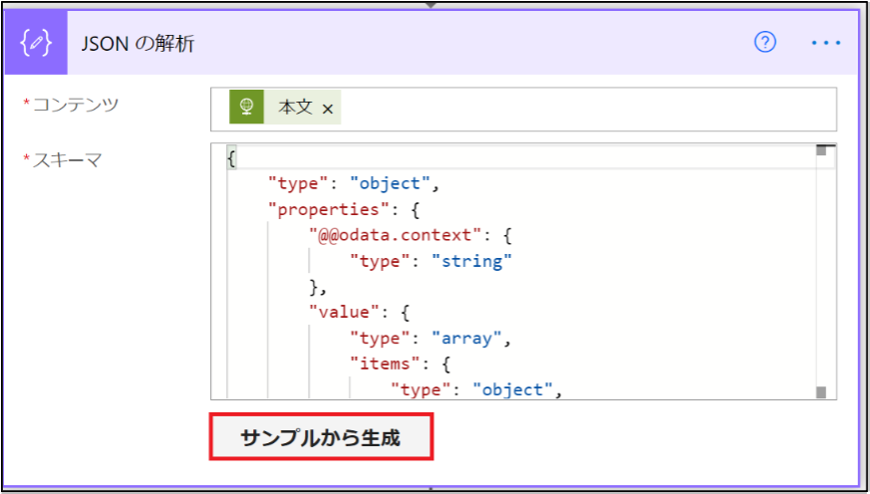
Task: Click the schema editor scrollbar top thumb
Action: tap(821, 150)
